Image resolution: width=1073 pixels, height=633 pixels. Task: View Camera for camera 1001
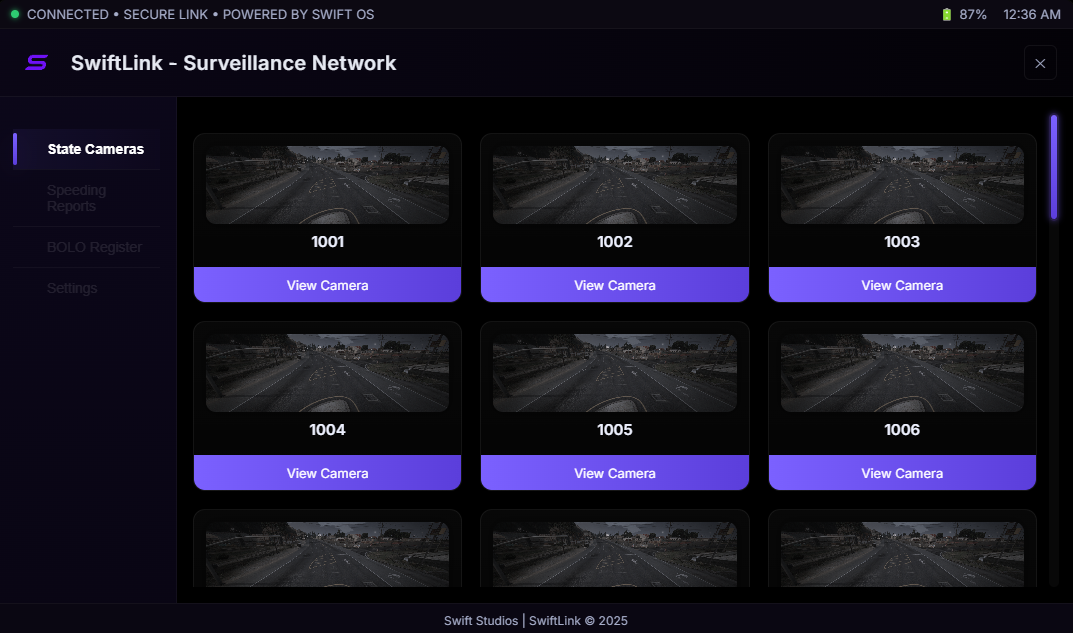click(x=327, y=285)
